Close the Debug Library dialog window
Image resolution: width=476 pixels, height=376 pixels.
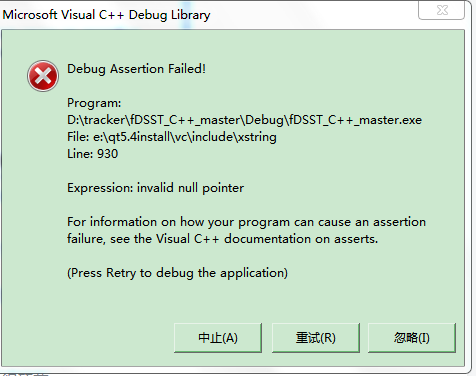click(442, 10)
